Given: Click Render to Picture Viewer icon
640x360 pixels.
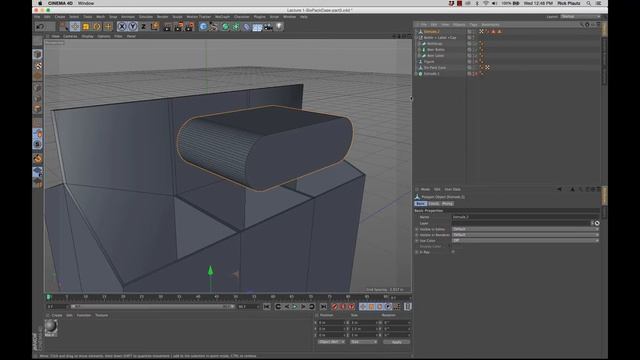Looking at the screenshot, I should coord(179,27).
